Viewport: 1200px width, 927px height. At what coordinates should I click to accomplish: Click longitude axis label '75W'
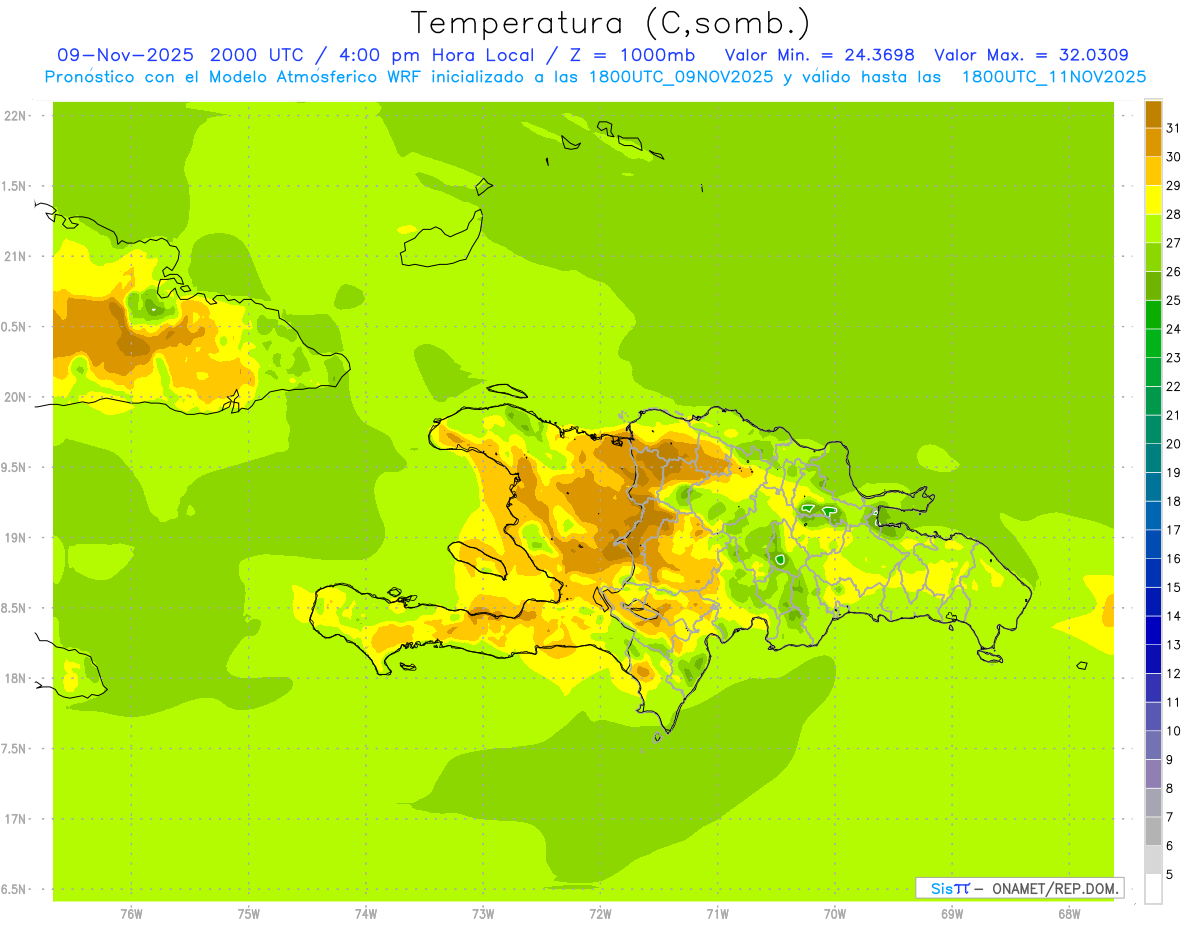[248, 913]
